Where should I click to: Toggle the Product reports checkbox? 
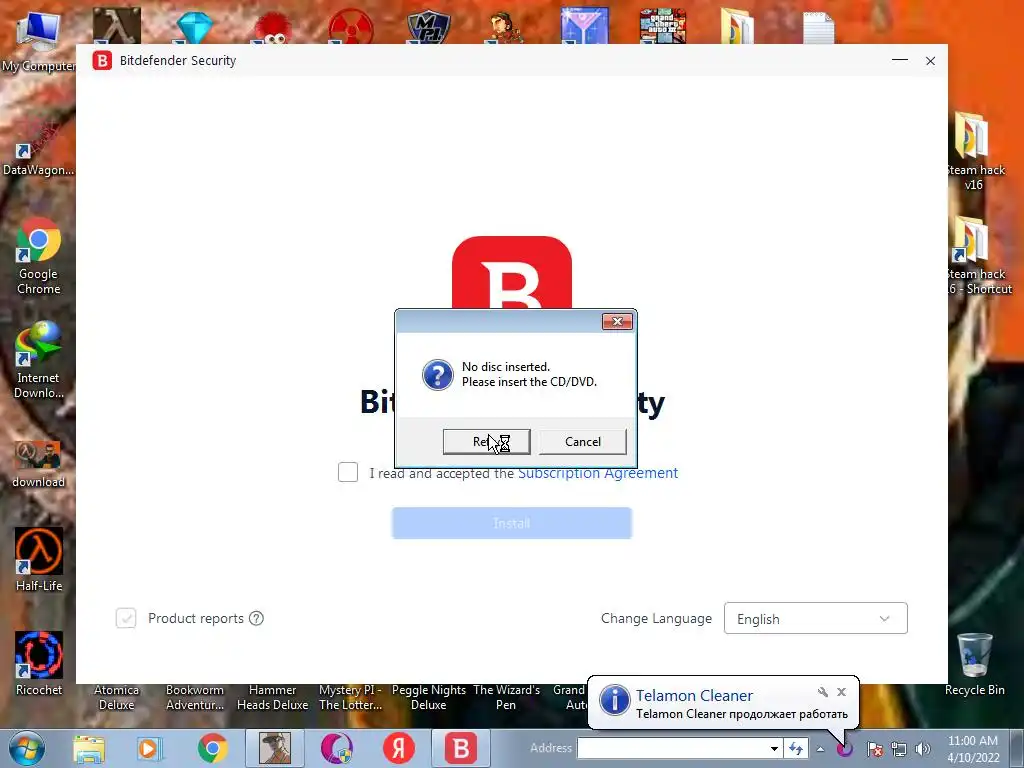click(126, 618)
